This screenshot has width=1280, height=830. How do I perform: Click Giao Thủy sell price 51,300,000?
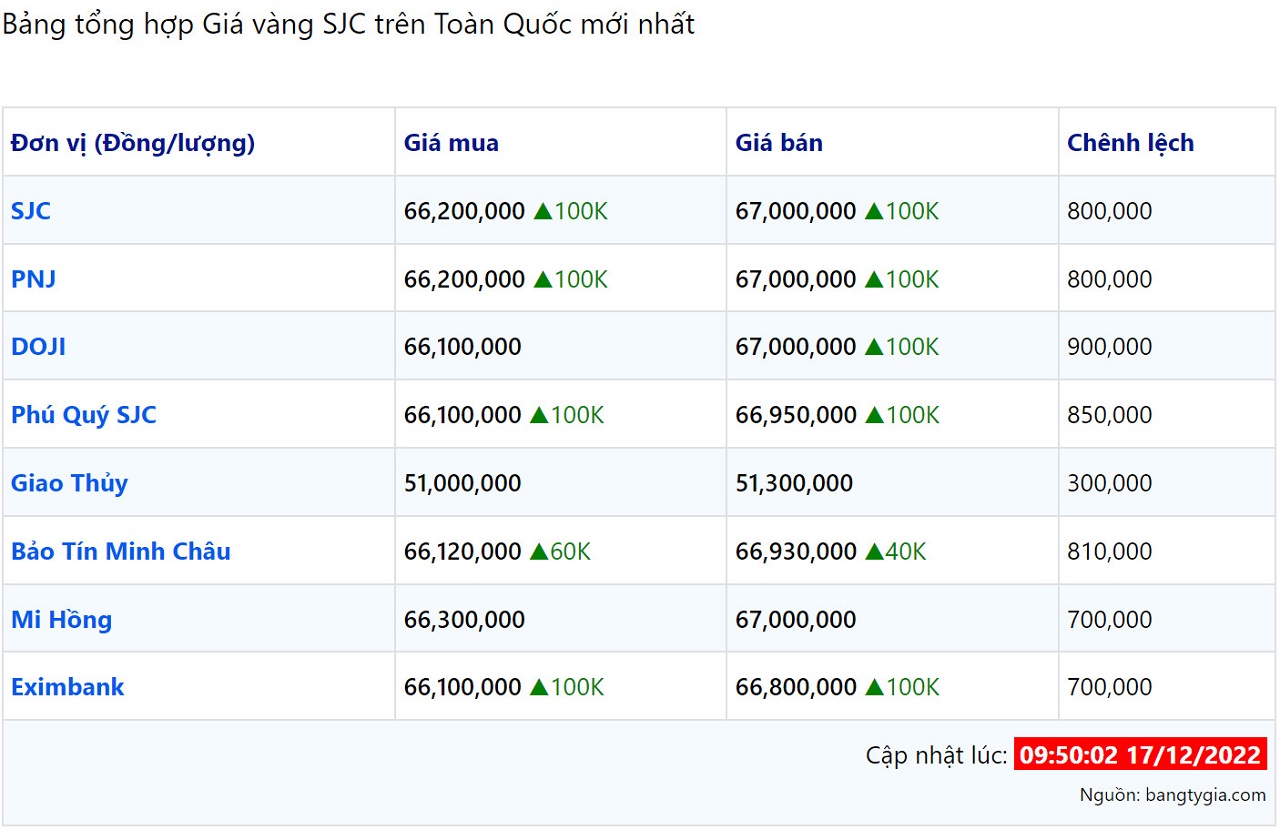(x=794, y=483)
